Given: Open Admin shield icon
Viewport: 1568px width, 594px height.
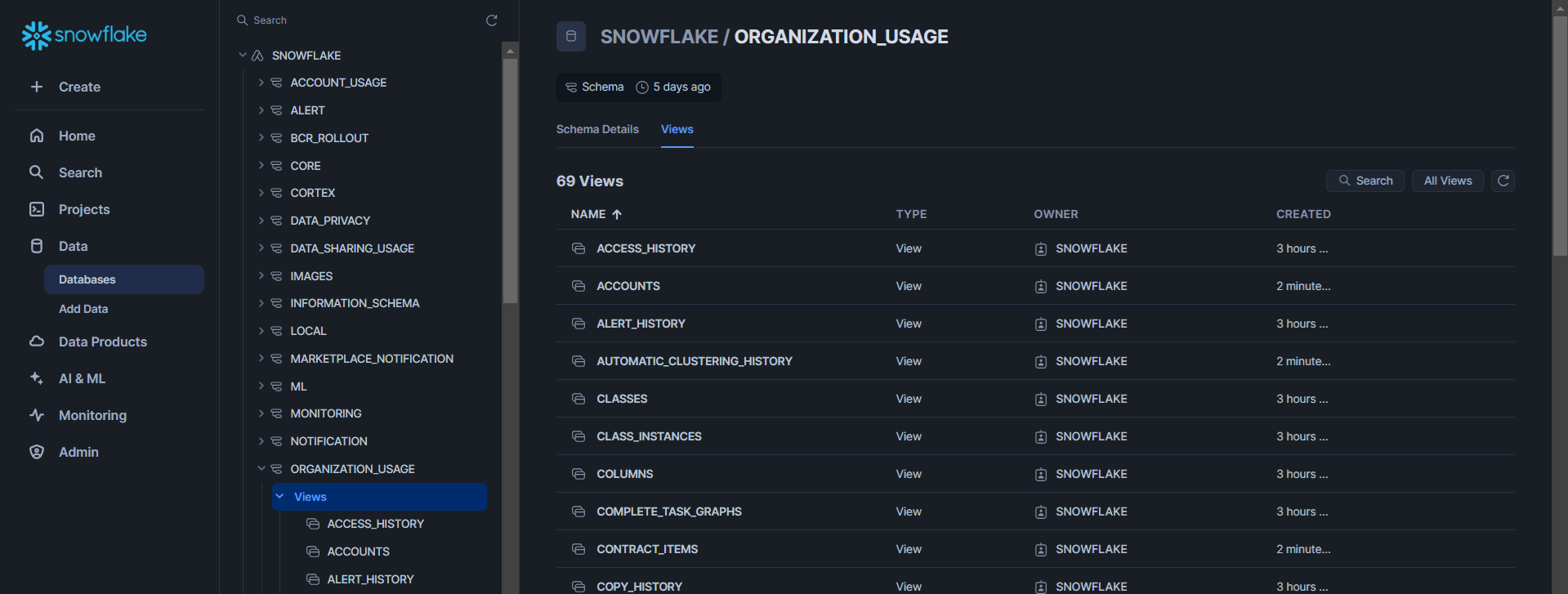Looking at the screenshot, I should tap(37, 452).
